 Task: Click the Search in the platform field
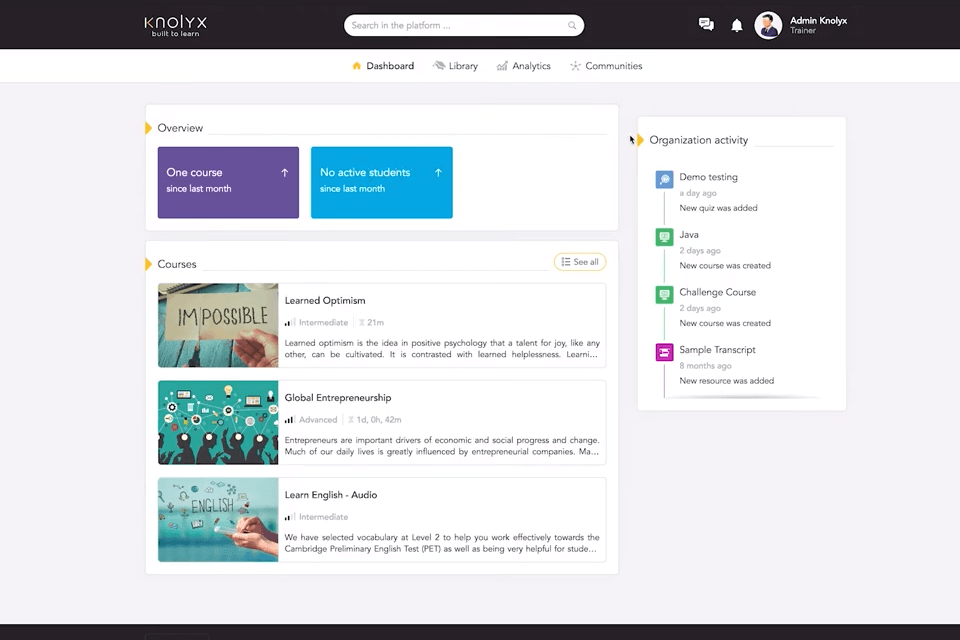coord(464,26)
